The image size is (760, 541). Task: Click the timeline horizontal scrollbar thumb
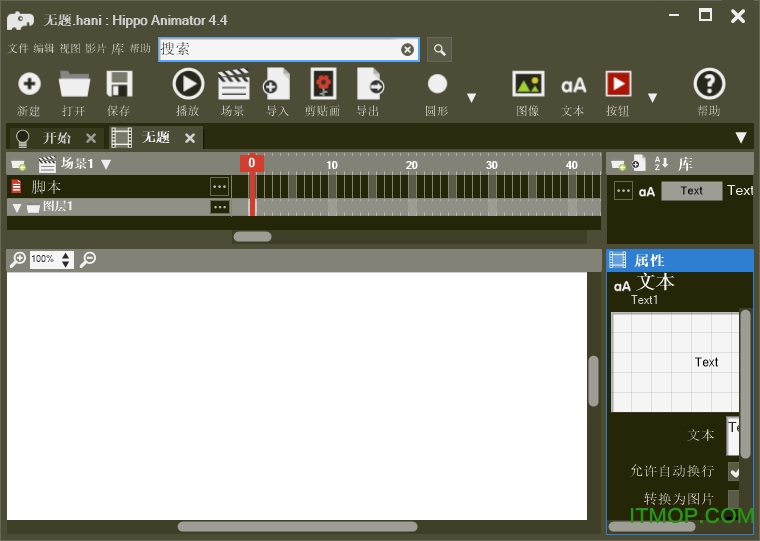tap(253, 237)
